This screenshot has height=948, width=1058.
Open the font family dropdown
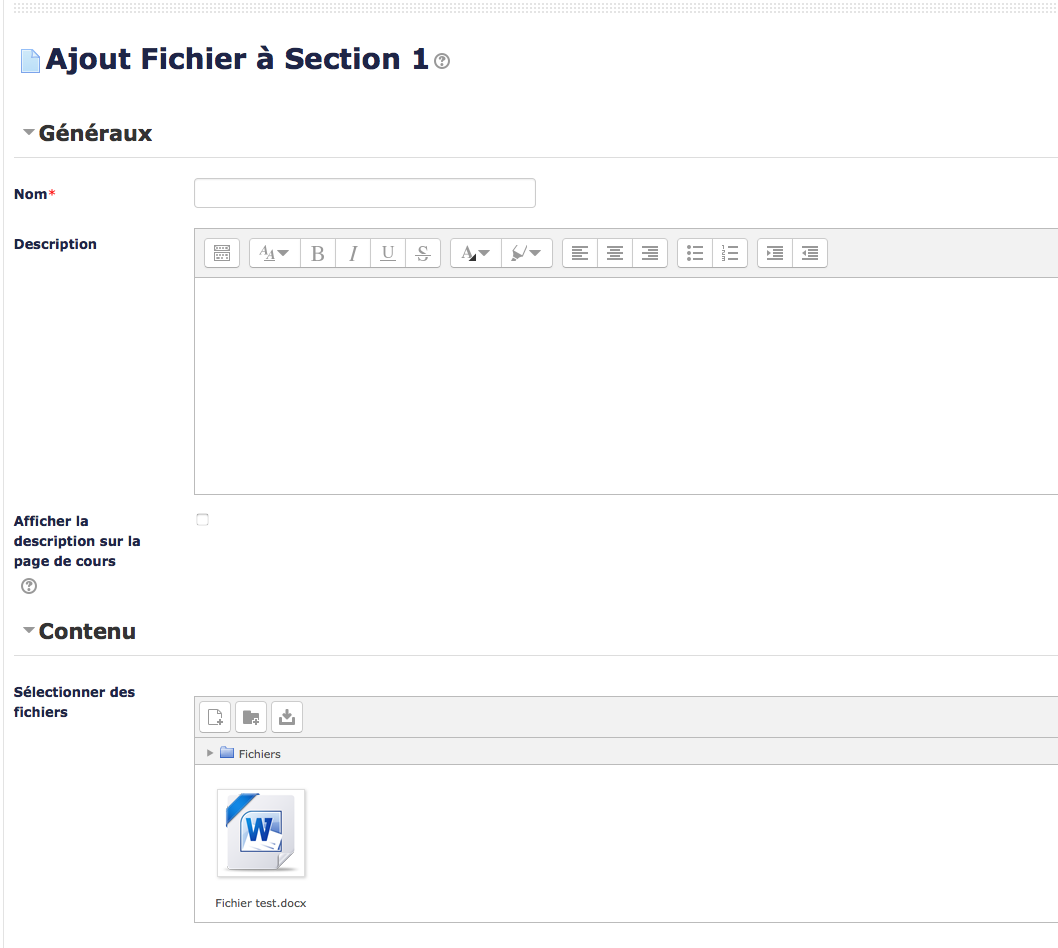pos(274,253)
